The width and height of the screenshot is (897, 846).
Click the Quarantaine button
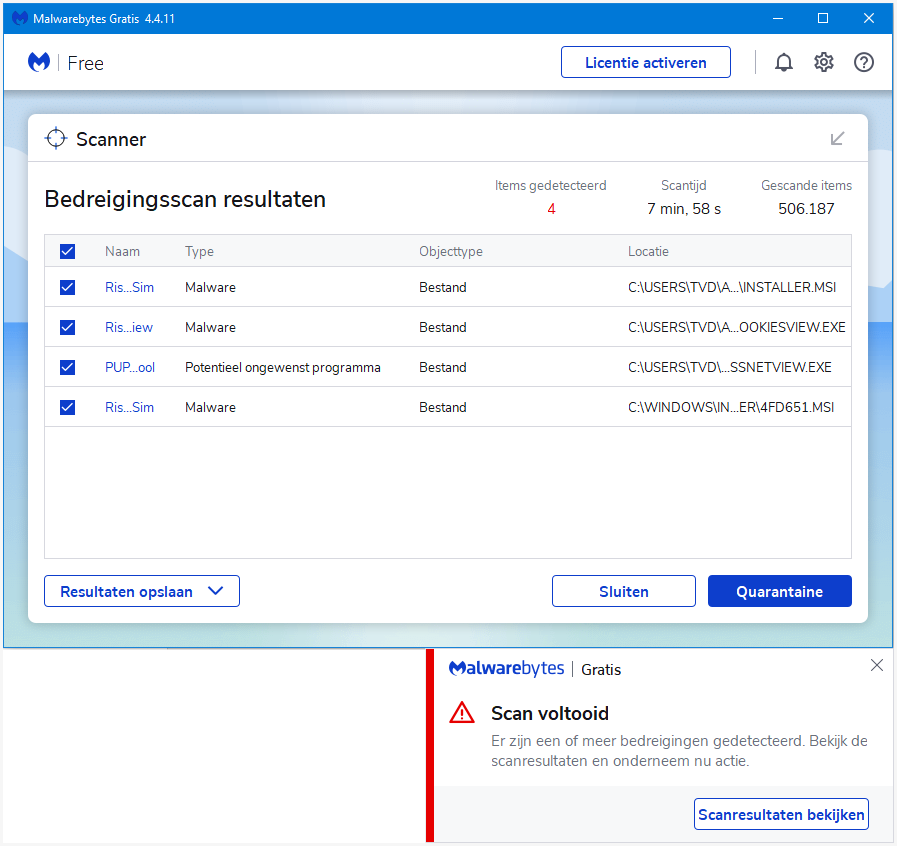pyautogui.click(x=780, y=591)
